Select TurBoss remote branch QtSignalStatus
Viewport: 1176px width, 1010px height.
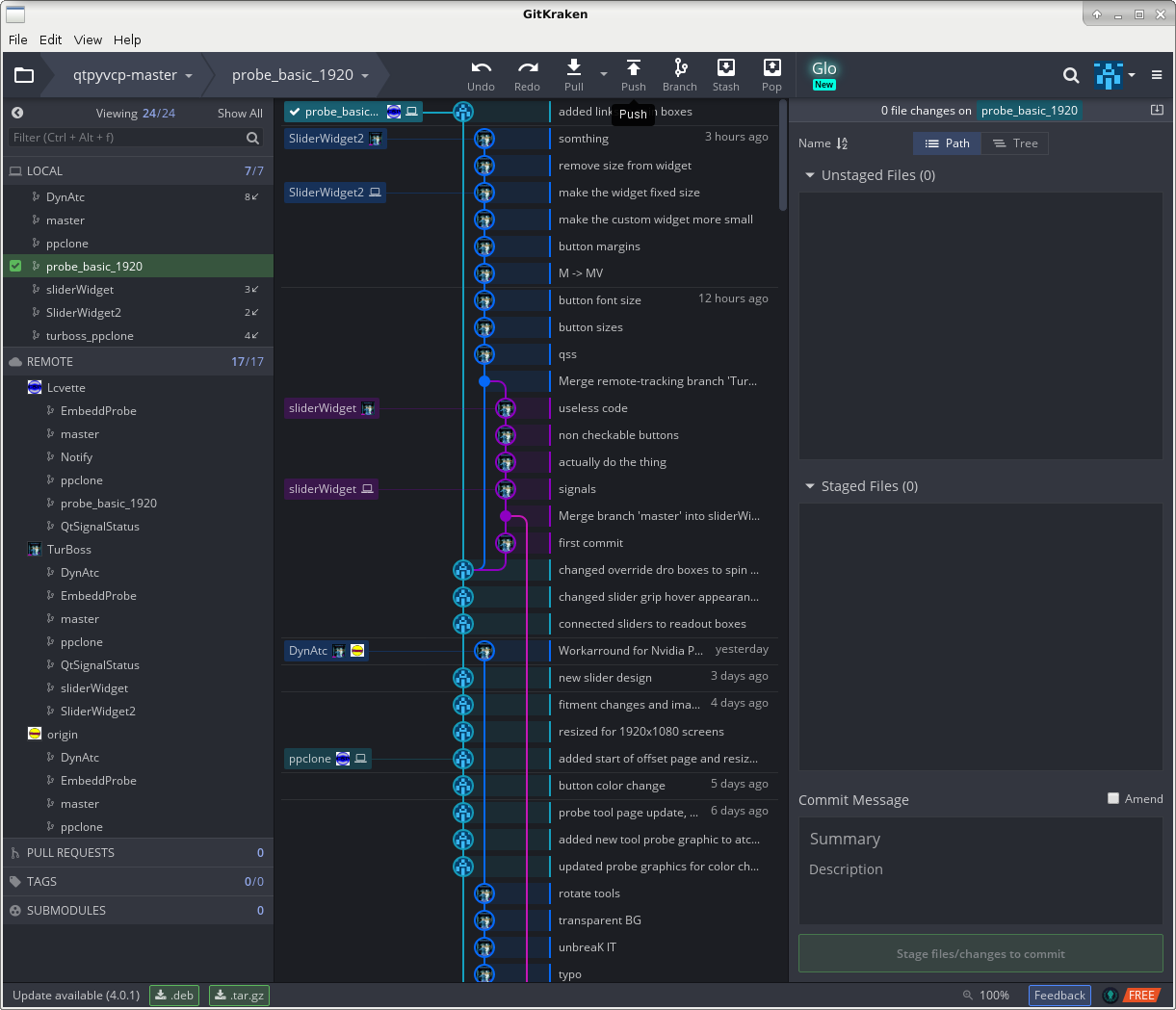coord(139,665)
